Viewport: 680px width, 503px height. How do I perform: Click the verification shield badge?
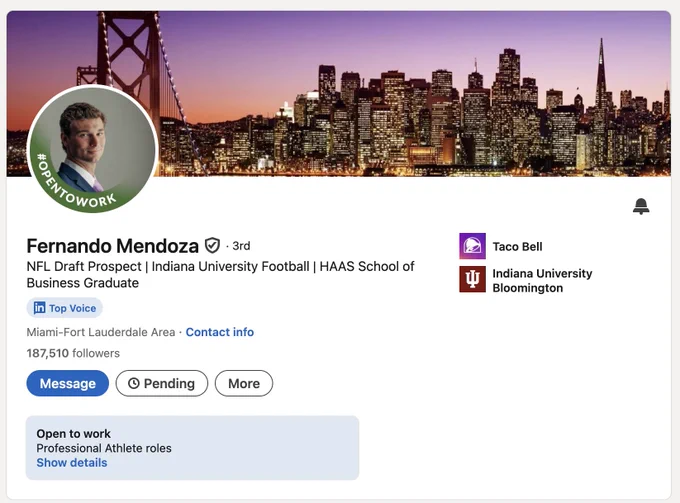212,245
